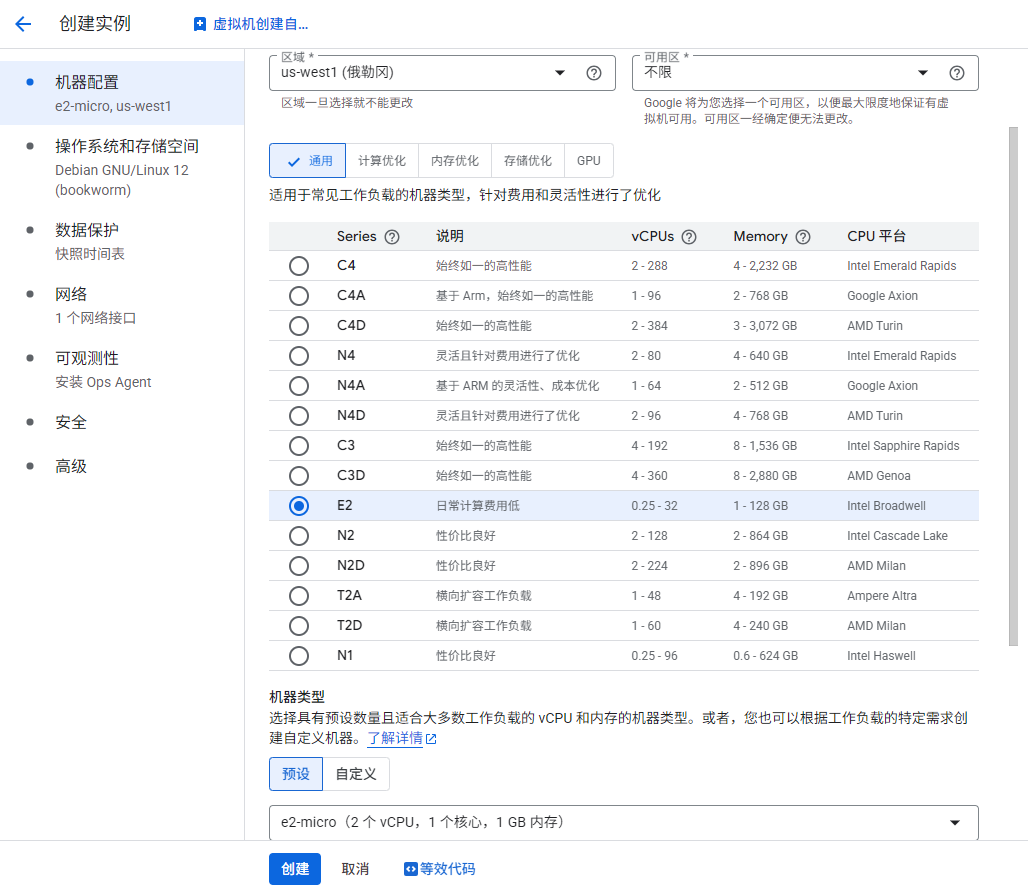This screenshot has height=885, width=1028.
Task: Select the N2D series radio button
Action: [298, 566]
